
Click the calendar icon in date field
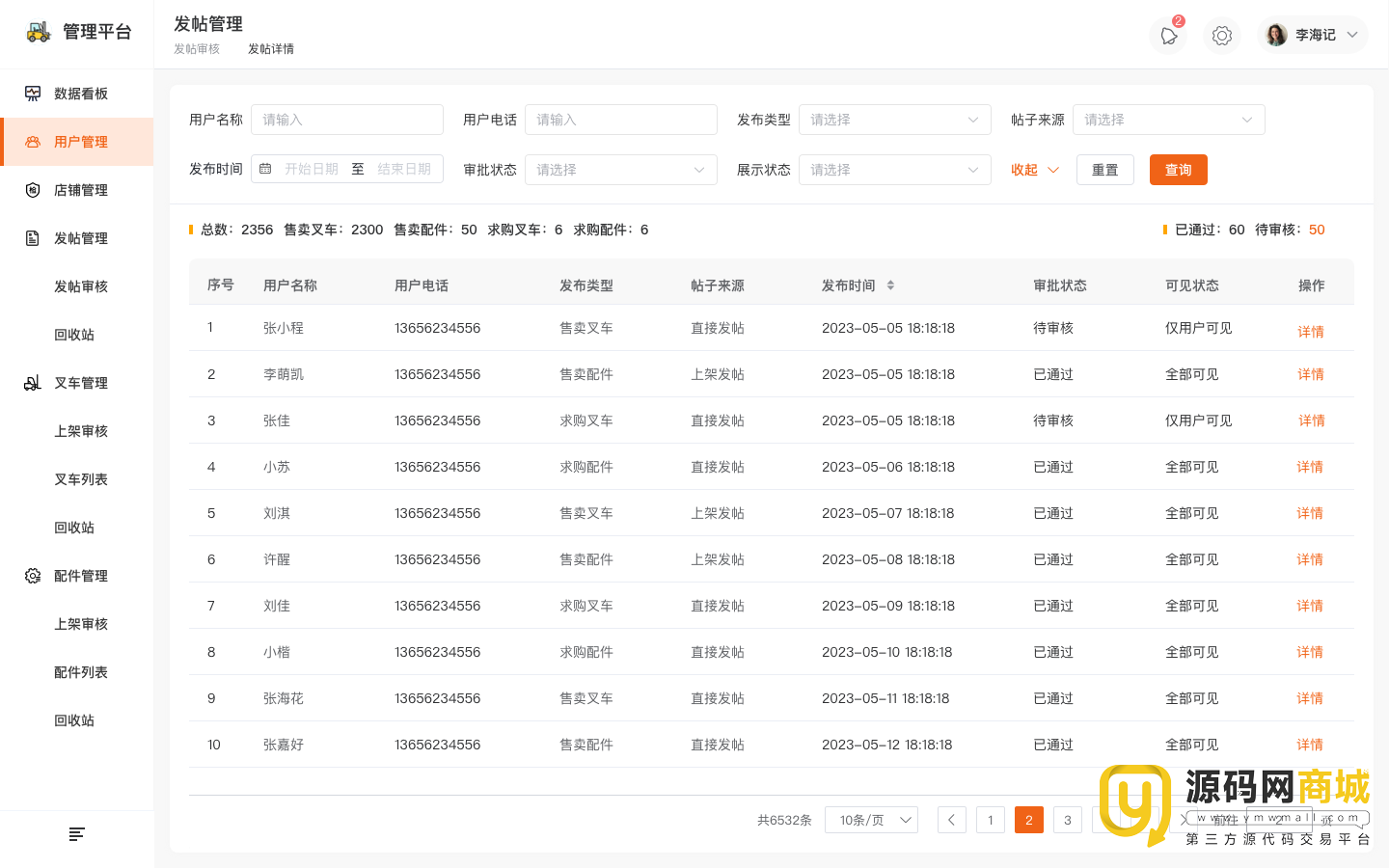266,169
